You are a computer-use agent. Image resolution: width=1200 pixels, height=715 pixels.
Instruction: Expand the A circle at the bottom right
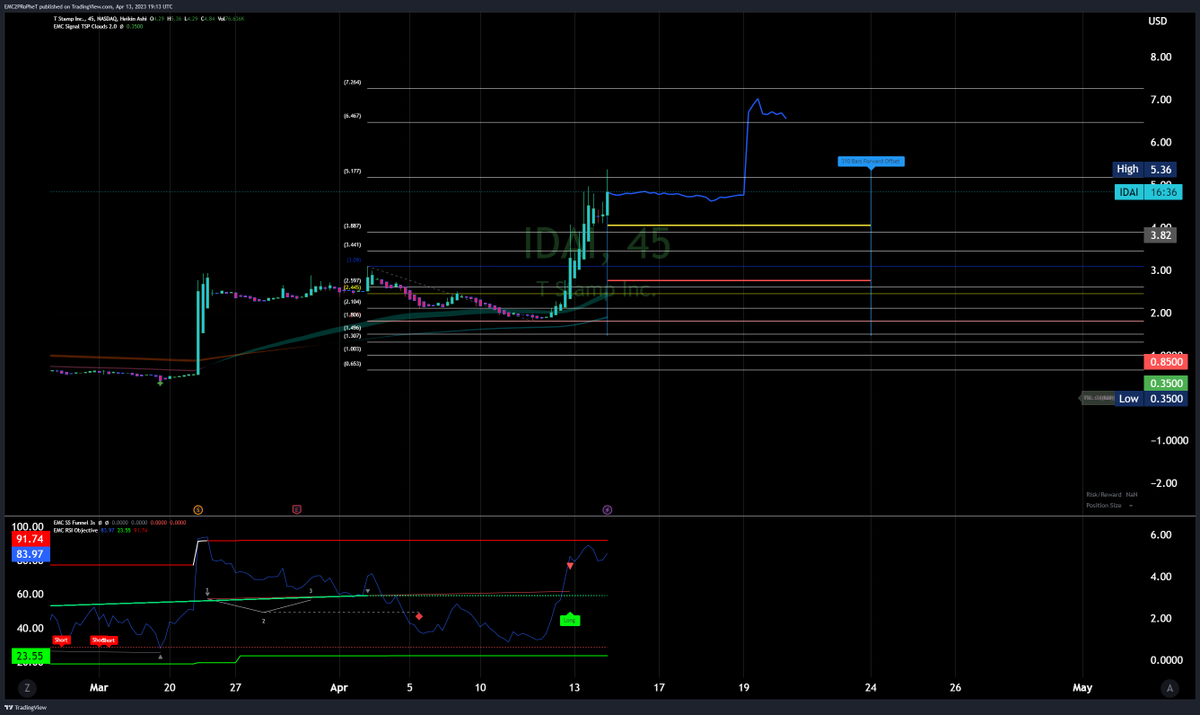coord(1170,688)
